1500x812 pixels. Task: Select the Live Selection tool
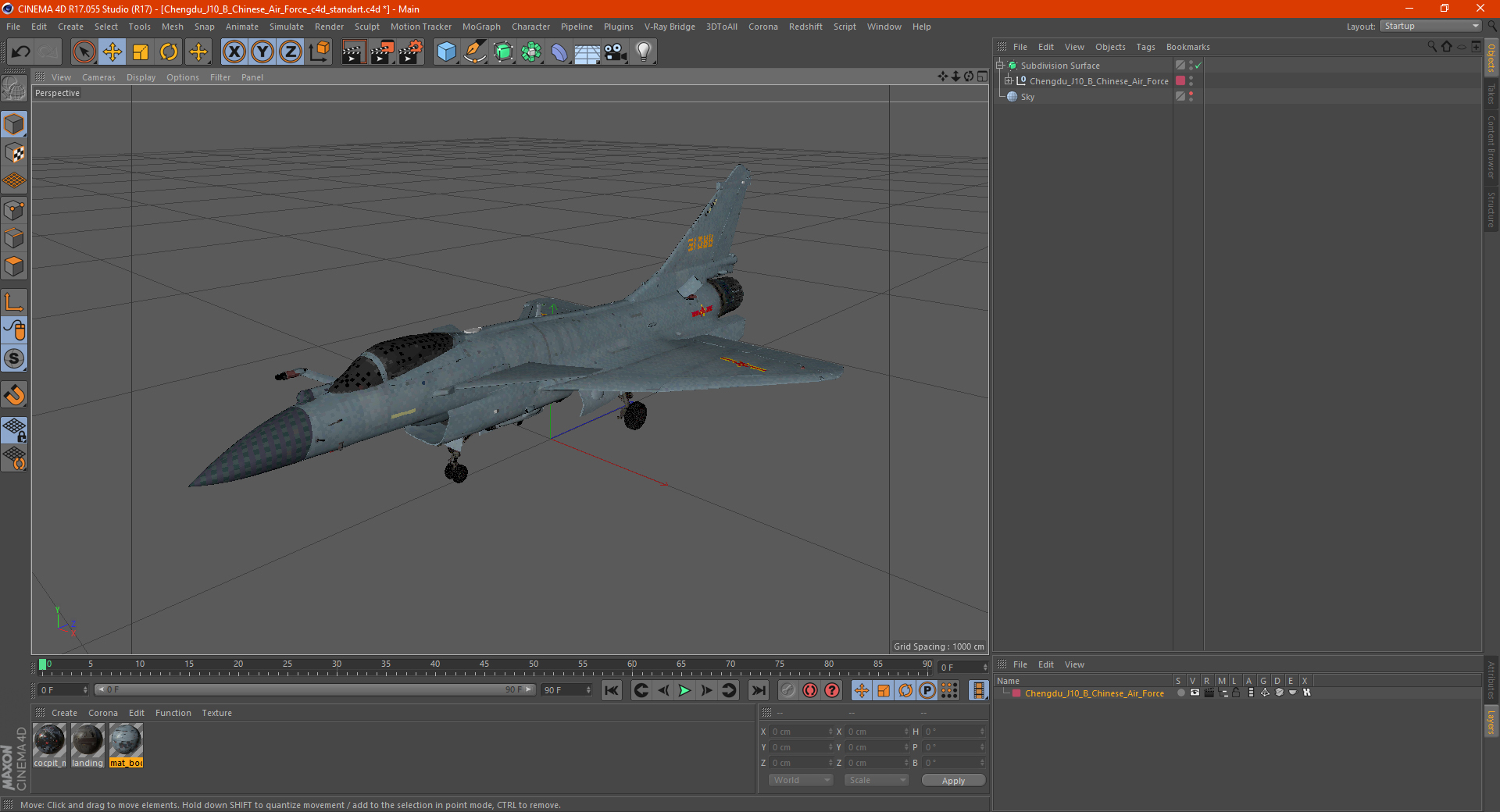coord(84,52)
